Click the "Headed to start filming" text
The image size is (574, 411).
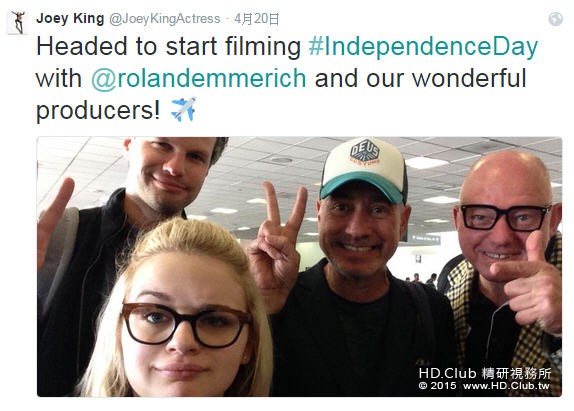point(168,47)
